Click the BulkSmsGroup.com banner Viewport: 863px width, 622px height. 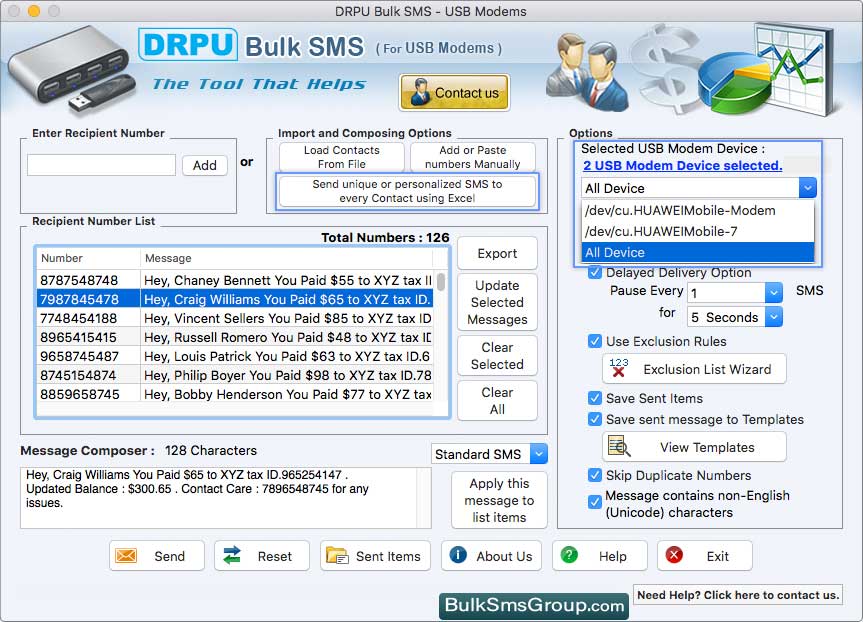pyautogui.click(x=534, y=605)
